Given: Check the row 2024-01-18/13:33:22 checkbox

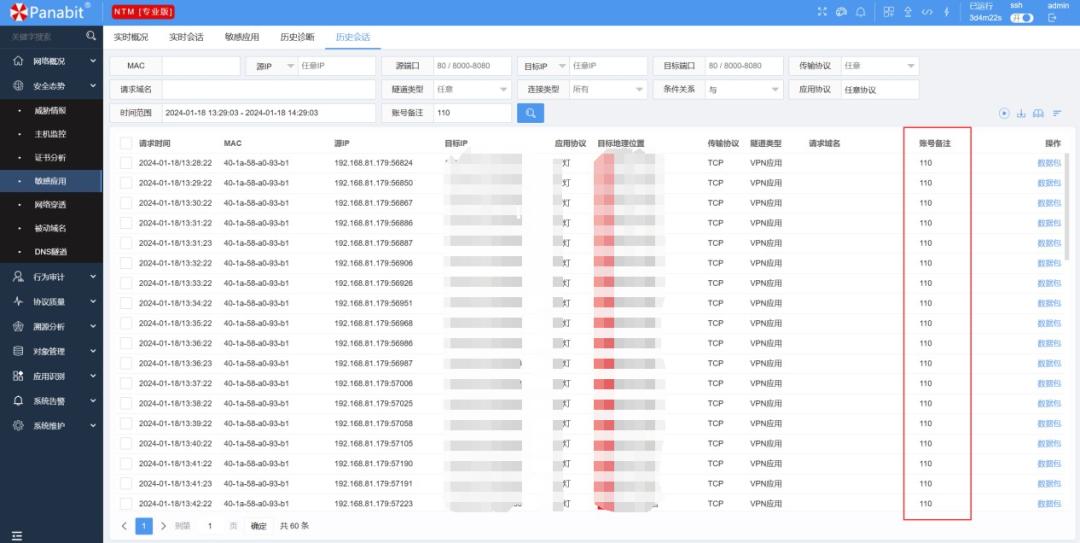Looking at the screenshot, I should click(x=125, y=283).
